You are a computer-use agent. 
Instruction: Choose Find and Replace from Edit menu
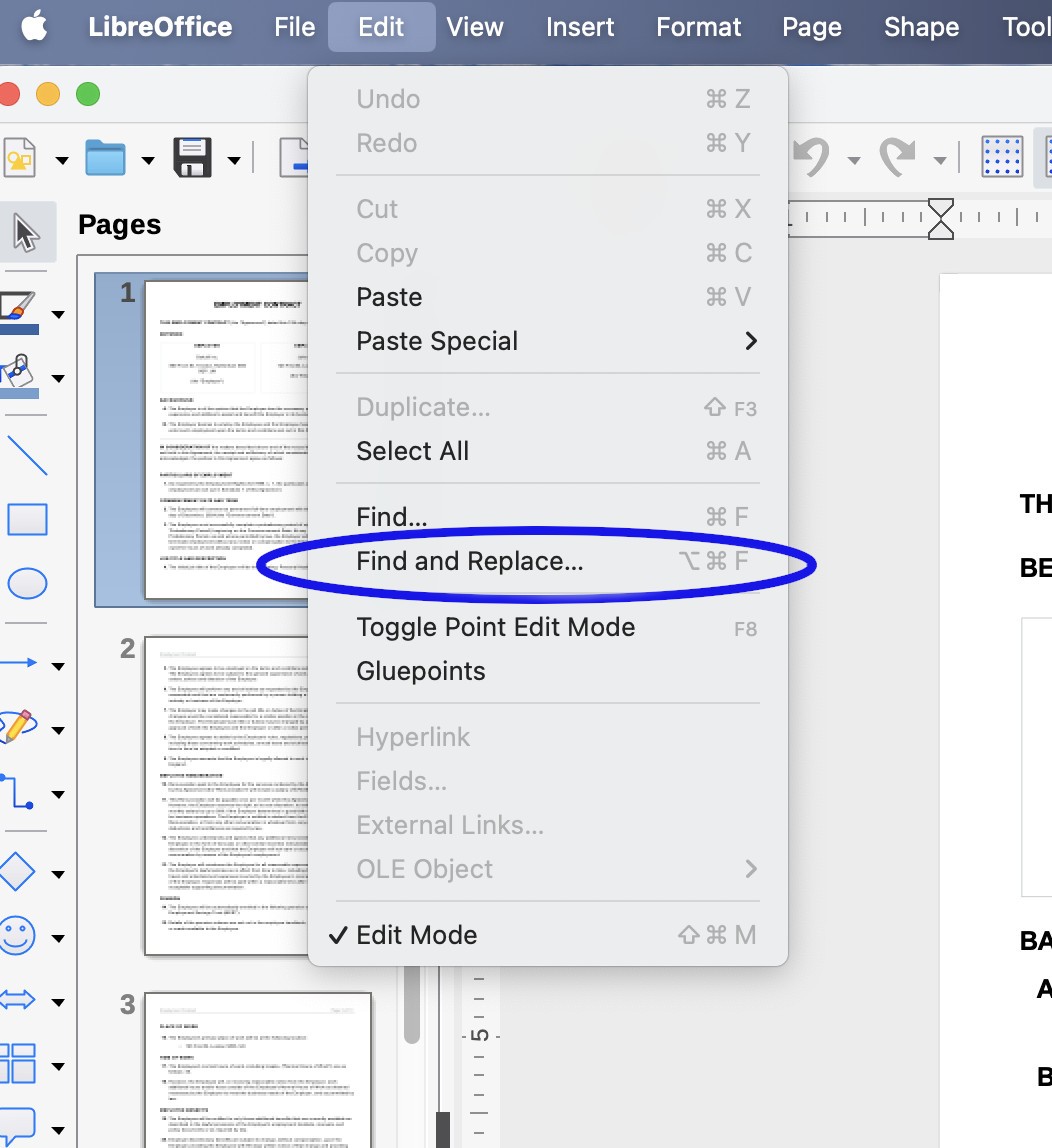(548, 562)
